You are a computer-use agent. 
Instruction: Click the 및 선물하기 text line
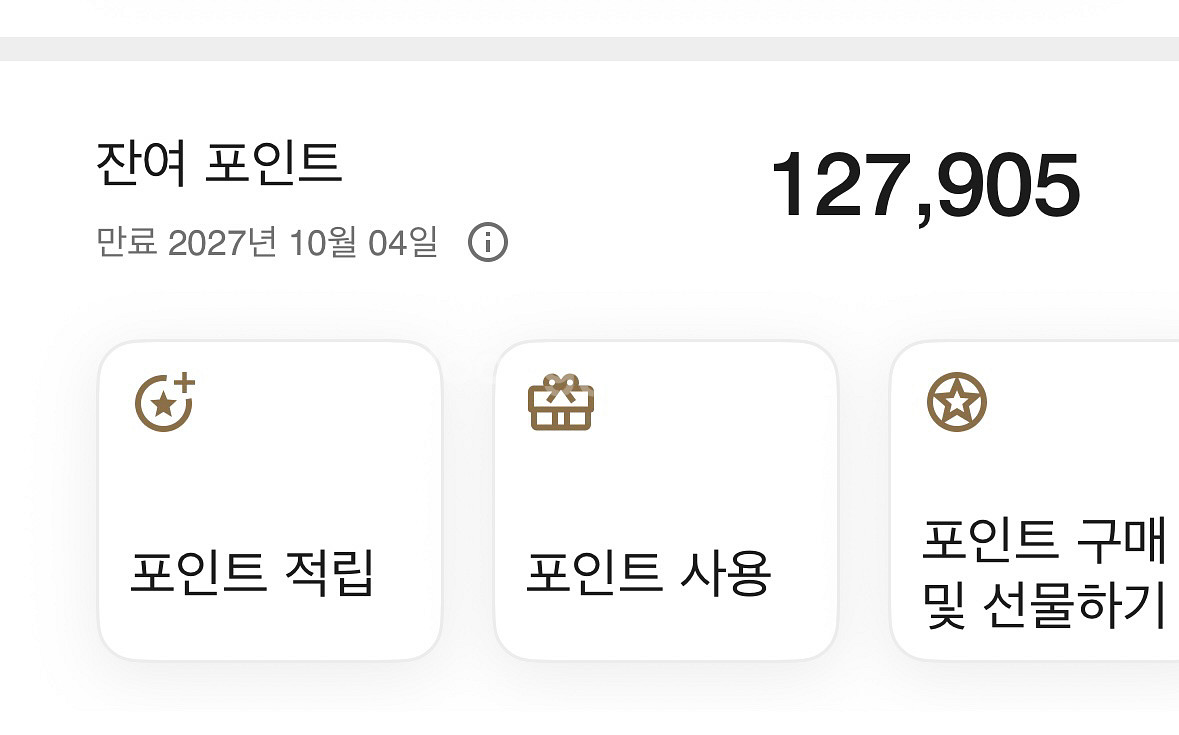tap(1043, 605)
